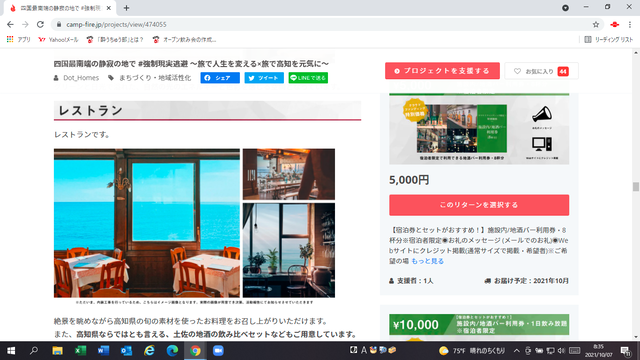Viewport: 640px width, 360px height.
Task: Select the camp-fire project browser tab
Action: point(60,8)
